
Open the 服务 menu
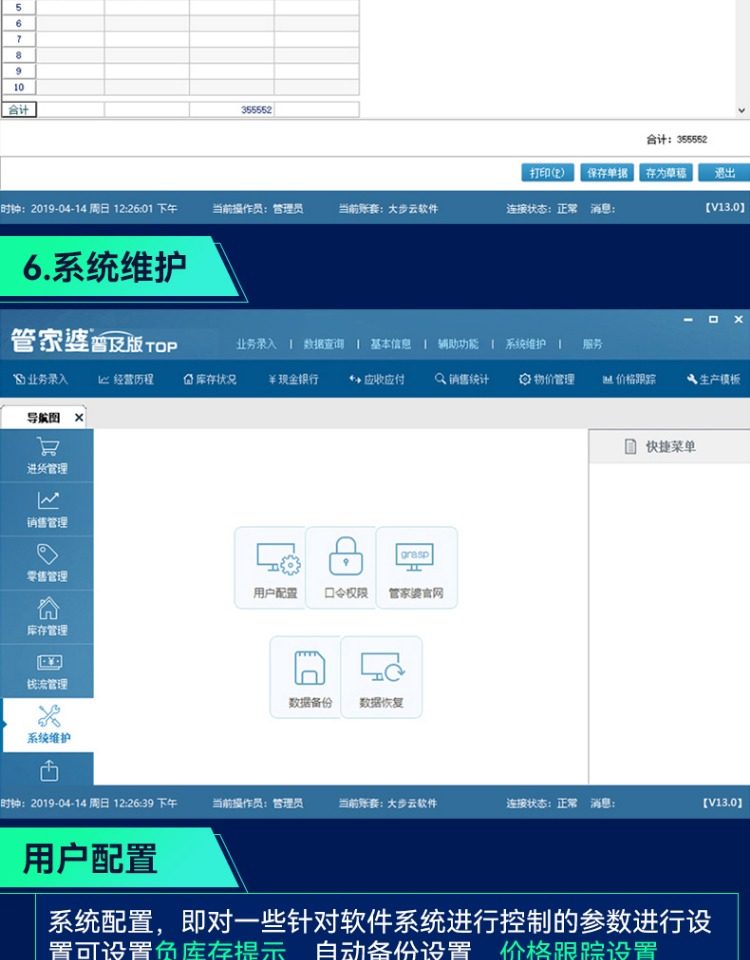click(x=592, y=344)
